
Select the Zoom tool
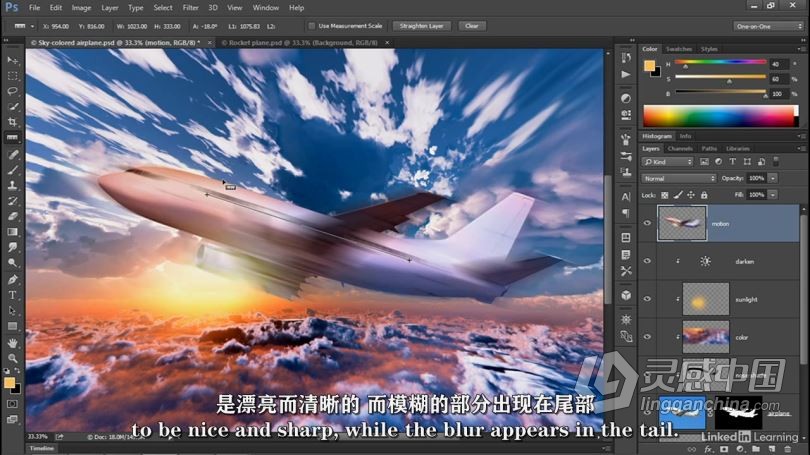(12, 358)
